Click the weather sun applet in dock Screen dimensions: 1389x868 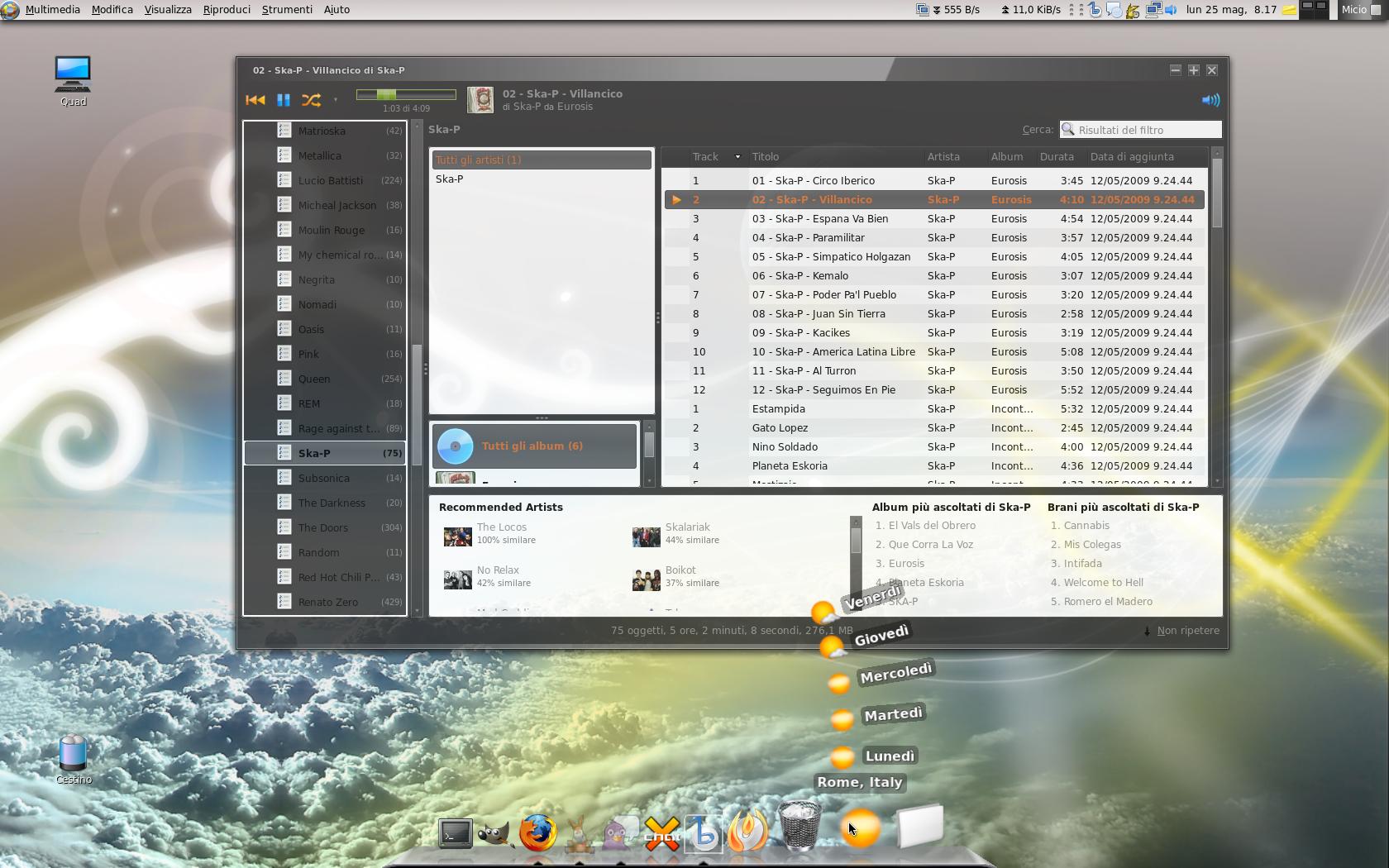pyautogui.click(x=860, y=828)
